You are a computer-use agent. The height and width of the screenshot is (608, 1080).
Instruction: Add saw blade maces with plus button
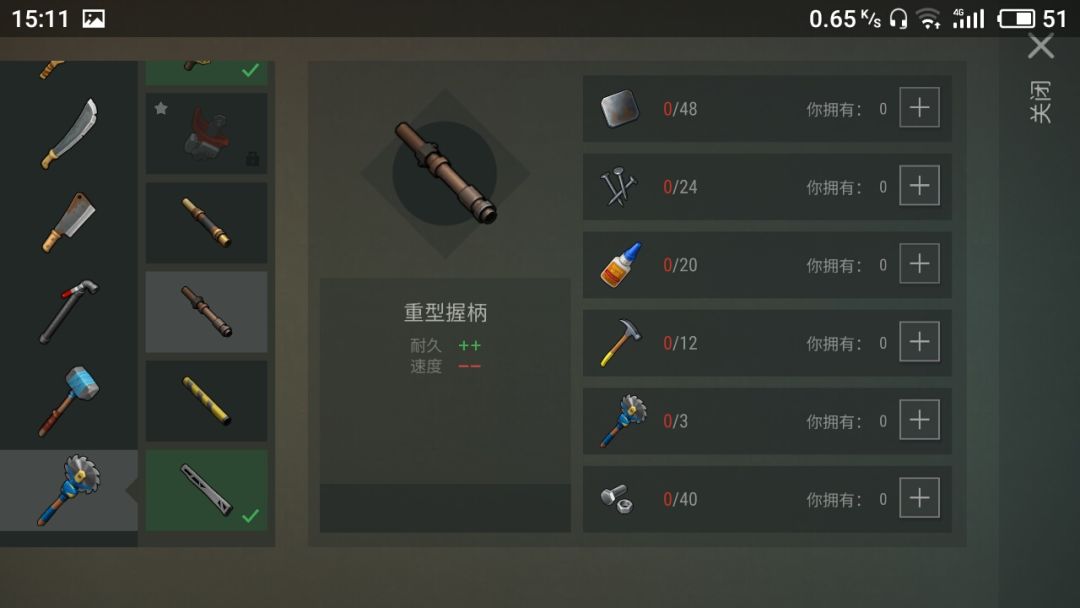pos(920,420)
